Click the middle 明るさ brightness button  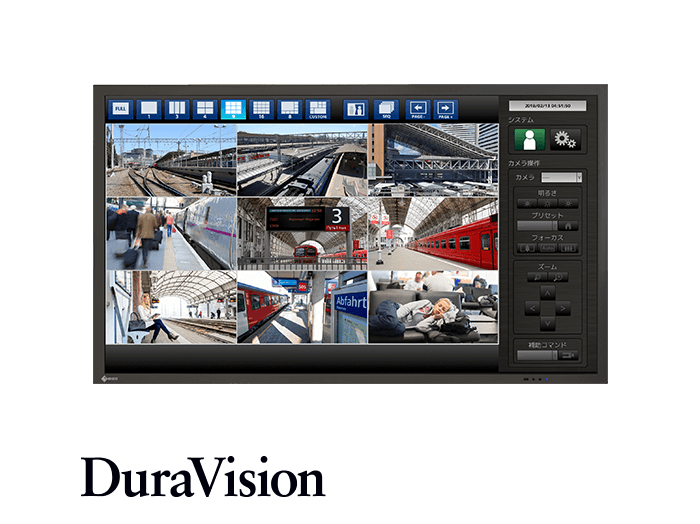point(547,204)
